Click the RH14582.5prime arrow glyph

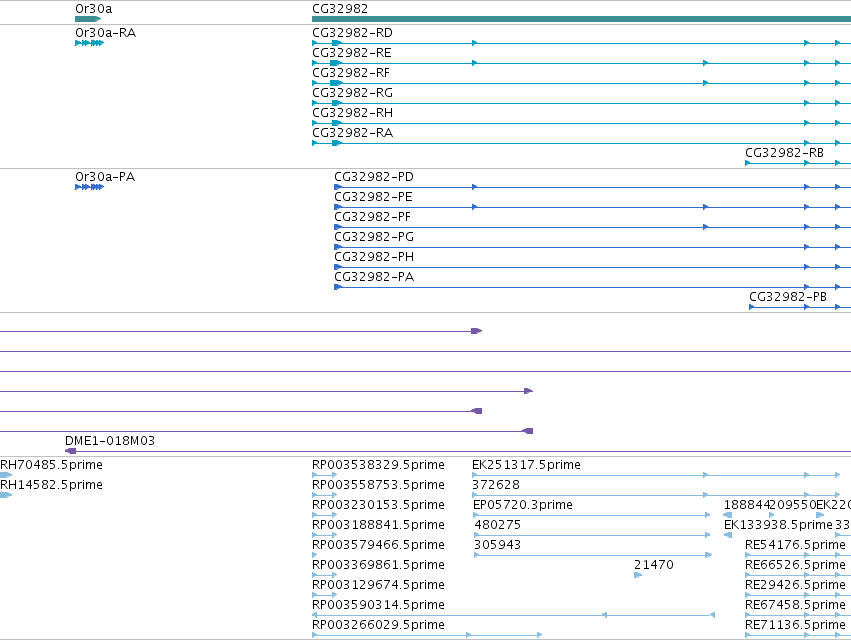click(x=5, y=495)
